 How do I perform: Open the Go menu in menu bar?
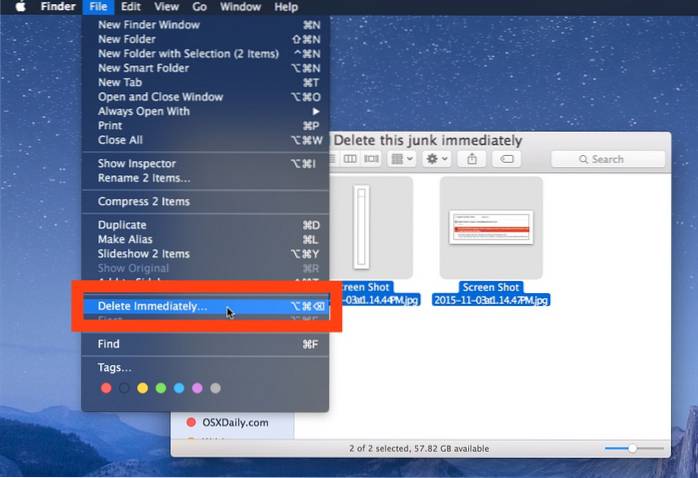tap(200, 8)
